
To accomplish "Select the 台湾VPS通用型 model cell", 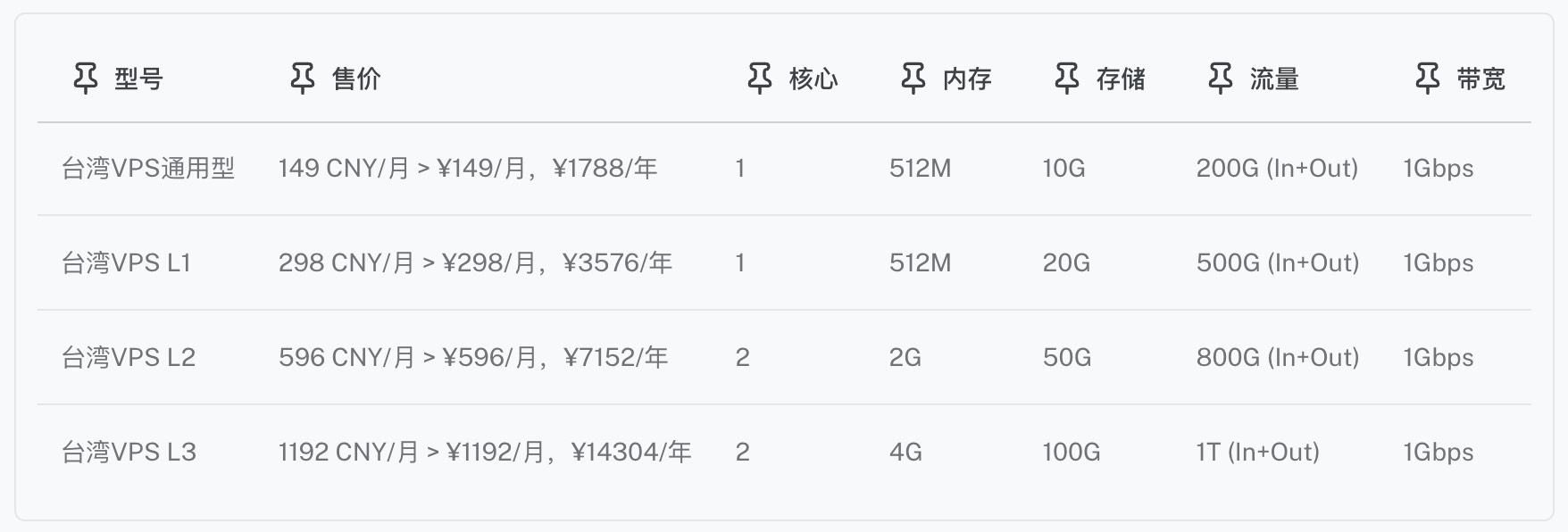I will (x=148, y=169).
